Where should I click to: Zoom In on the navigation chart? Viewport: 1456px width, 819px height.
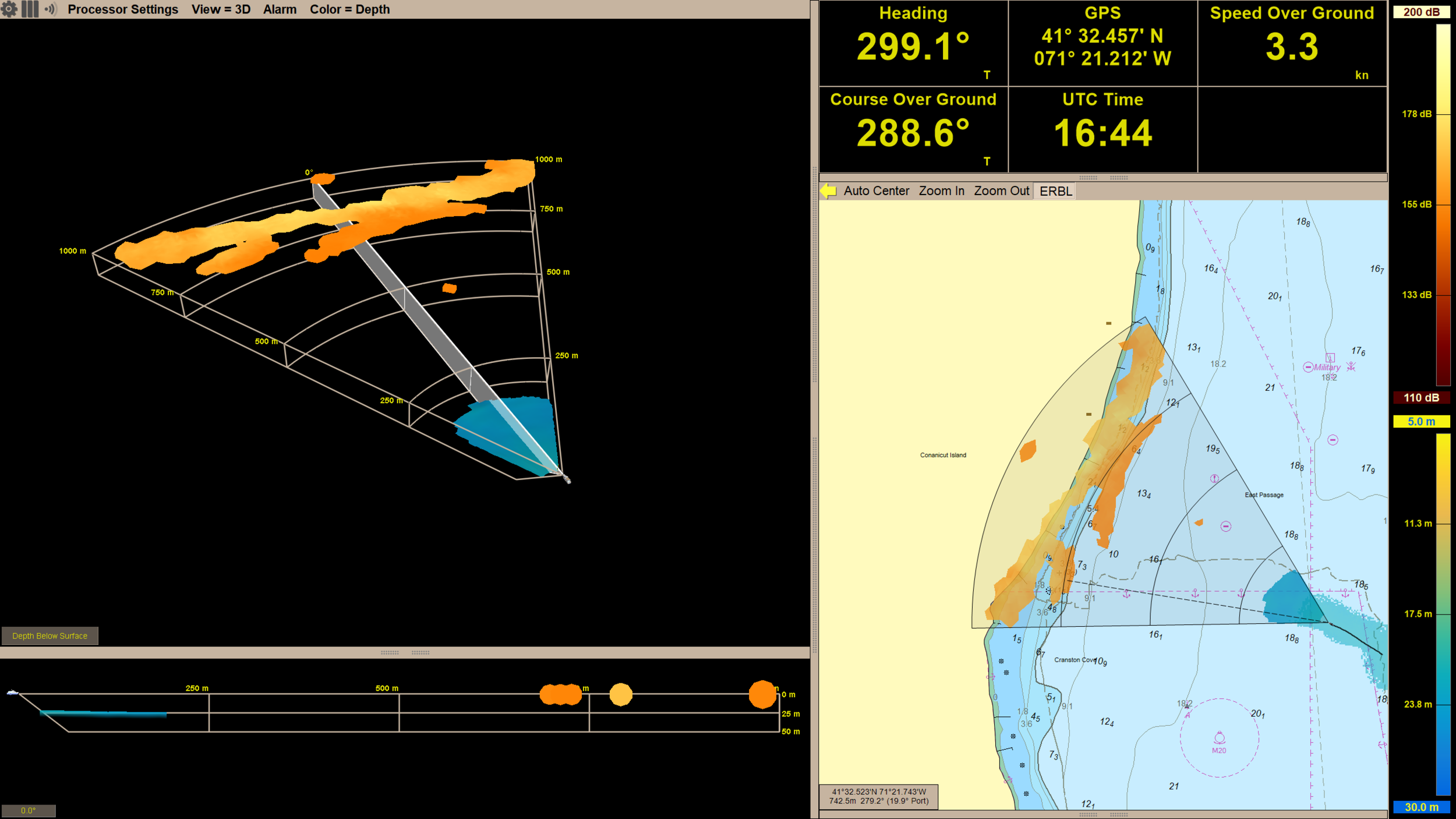941,190
